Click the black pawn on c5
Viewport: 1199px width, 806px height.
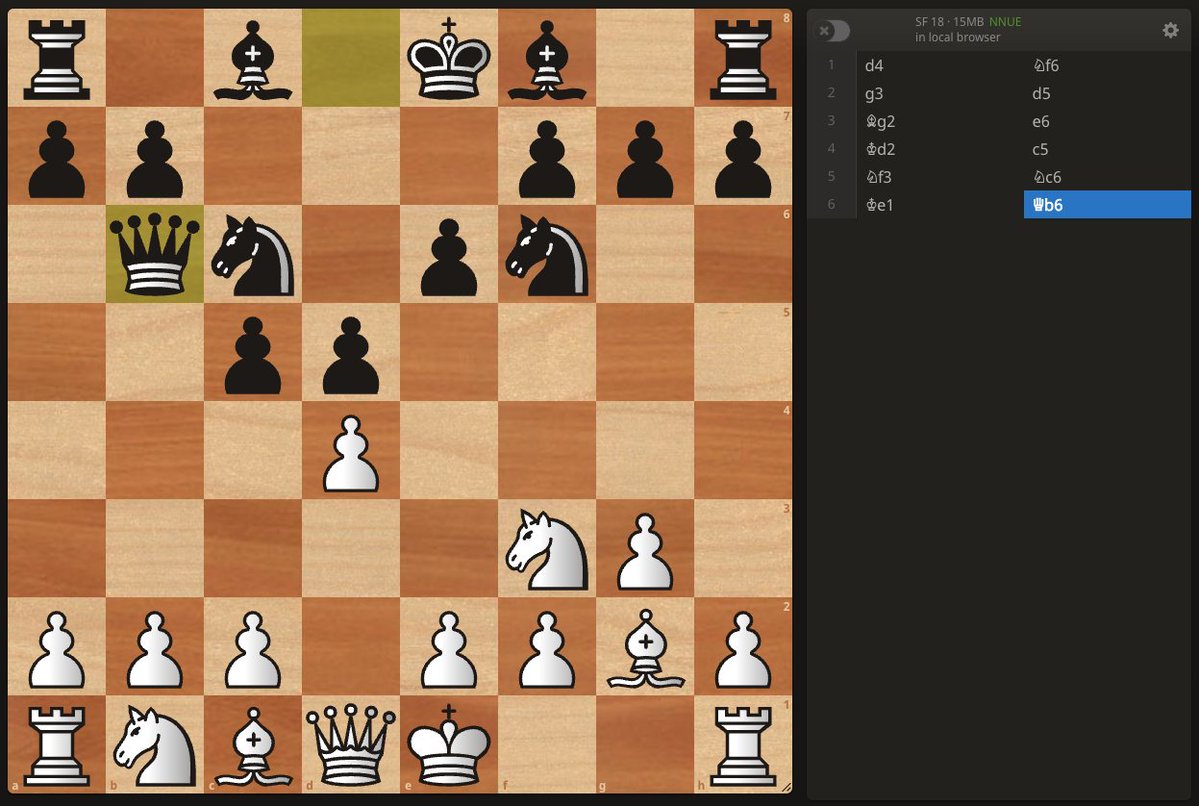click(x=253, y=352)
